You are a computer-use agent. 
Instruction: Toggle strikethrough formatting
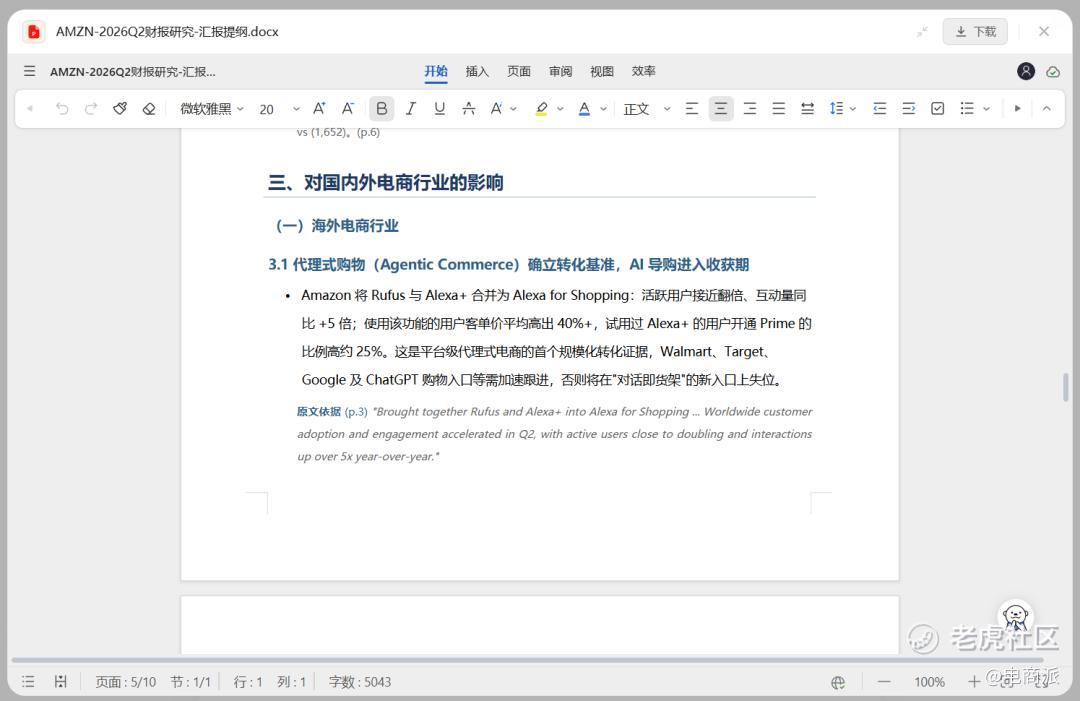coord(468,108)
